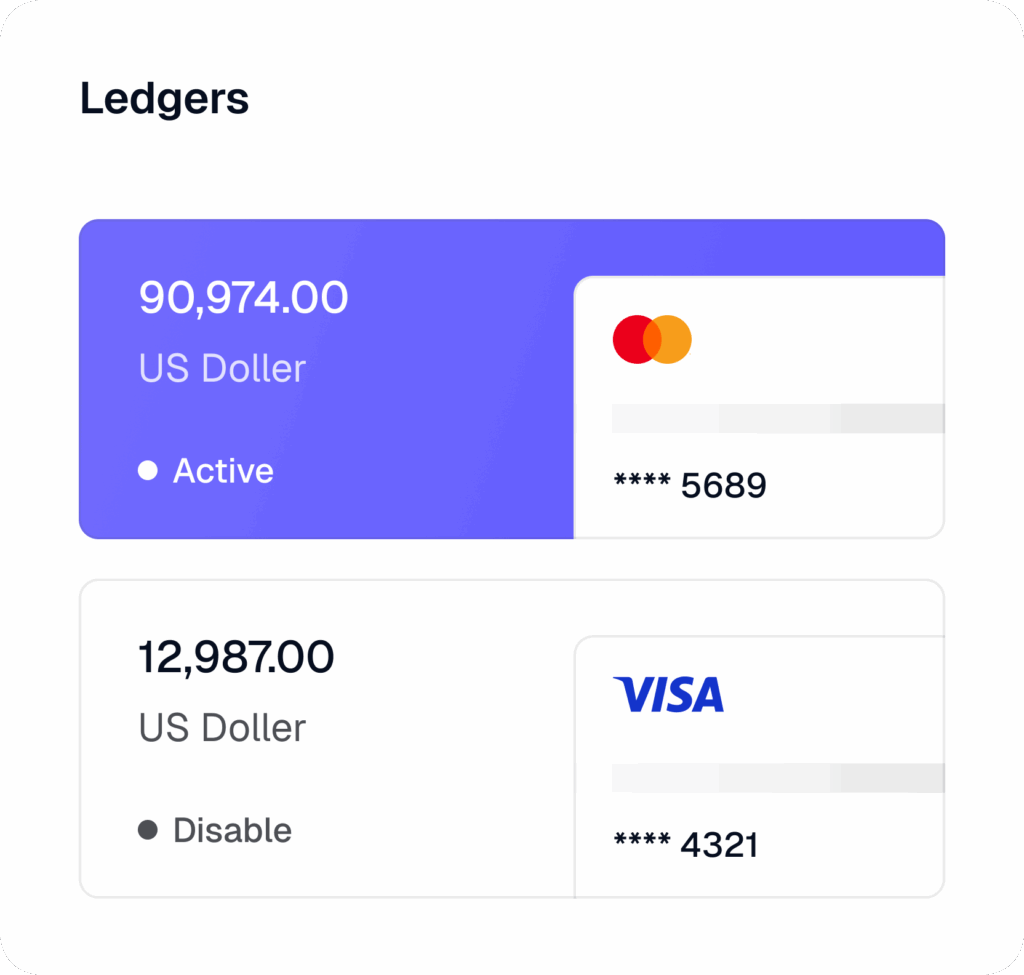Screen dimensions: 1024x975
Task: Click the white Active status dot
Action: [148, 470]
